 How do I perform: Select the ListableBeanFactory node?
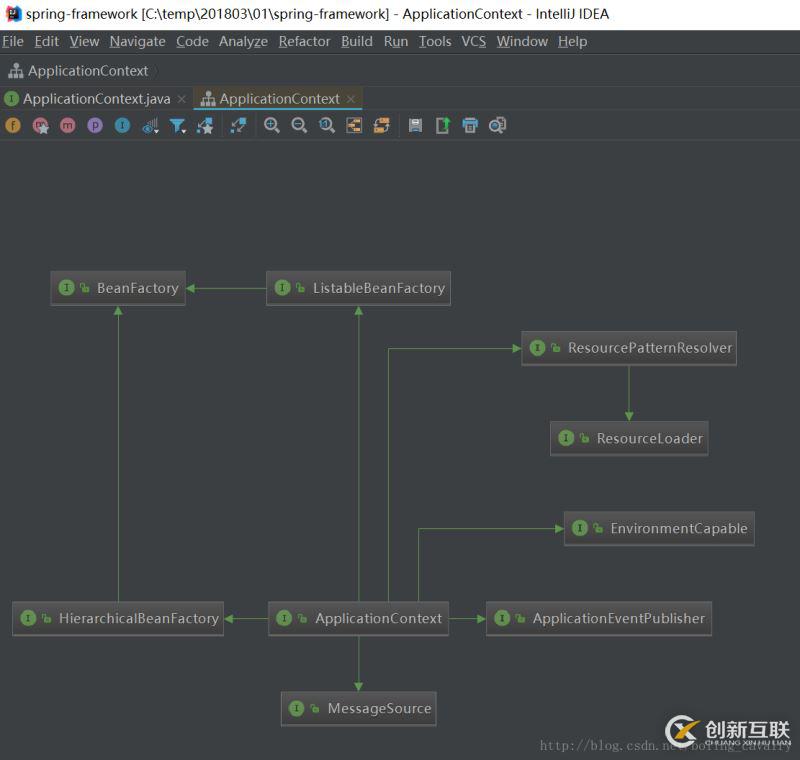tap(358, 288)
